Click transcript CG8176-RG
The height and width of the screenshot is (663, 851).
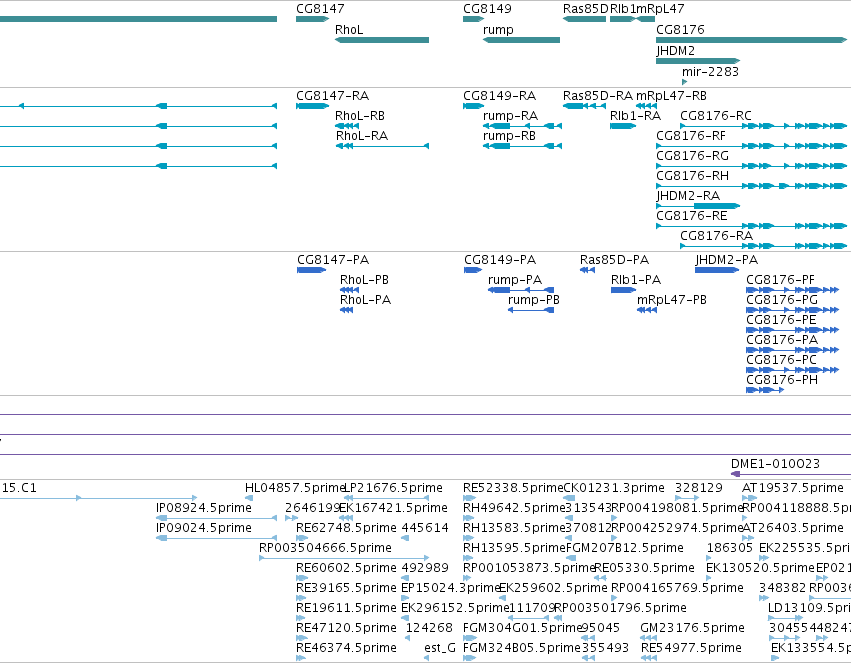pos(692,156)
